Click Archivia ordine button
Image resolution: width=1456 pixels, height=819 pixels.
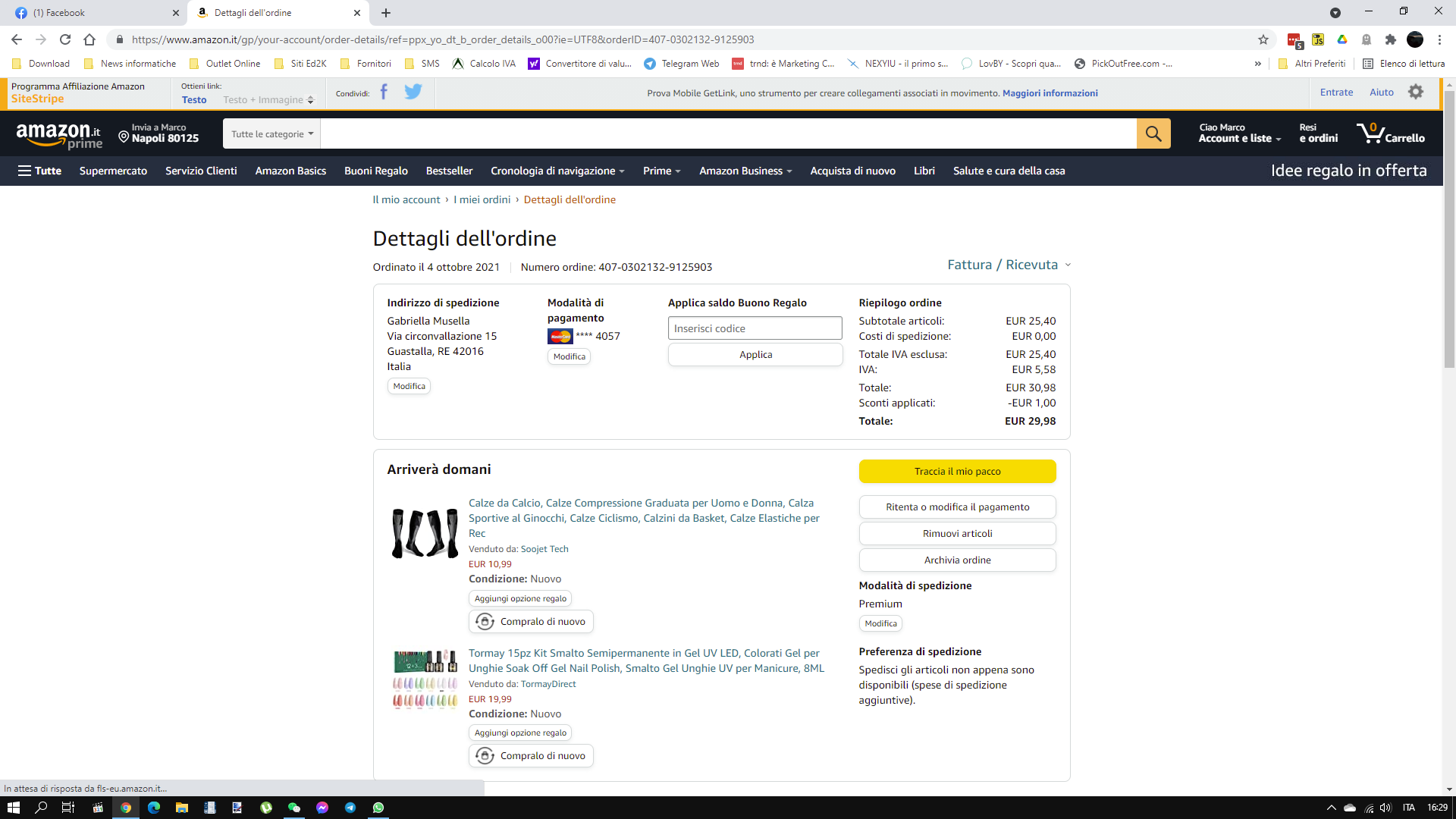tap(956, 560)
